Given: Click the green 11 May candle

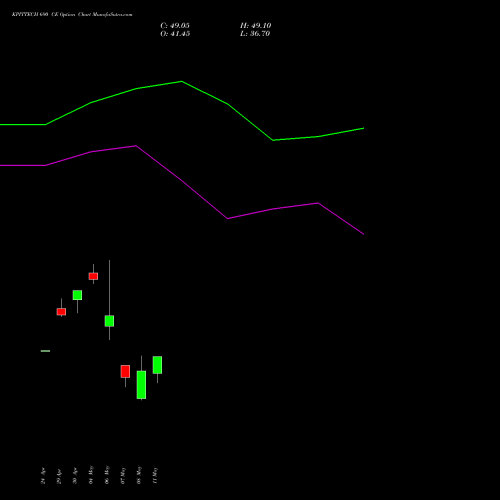Looking at the screenshot, I should point(157,365).
